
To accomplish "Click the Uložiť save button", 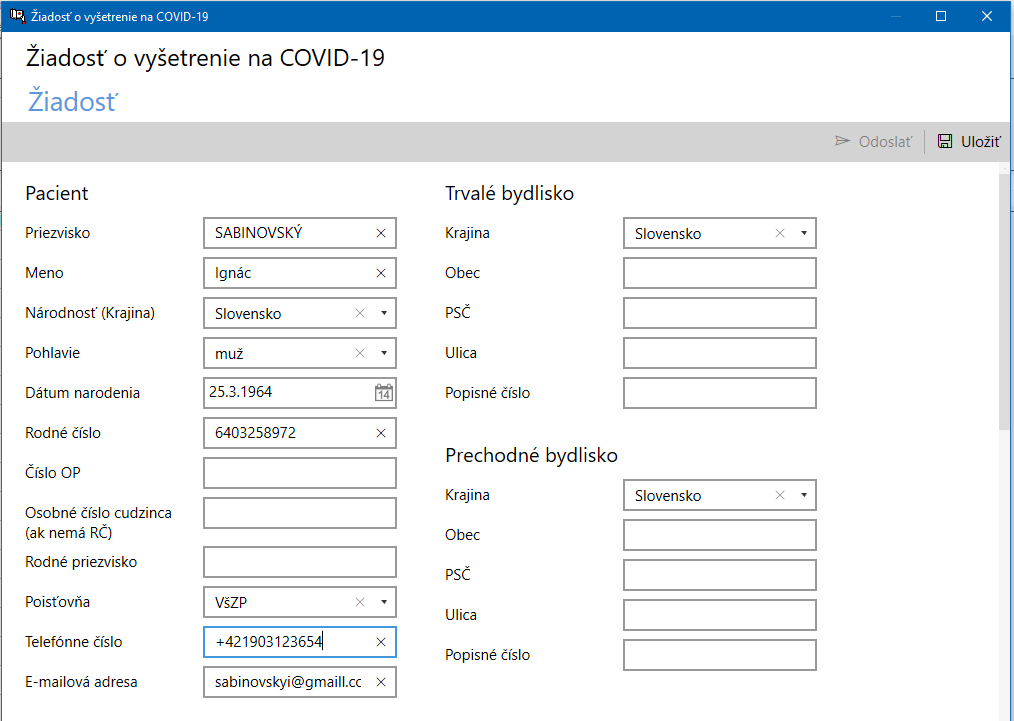I will click(x=969, y=142).
